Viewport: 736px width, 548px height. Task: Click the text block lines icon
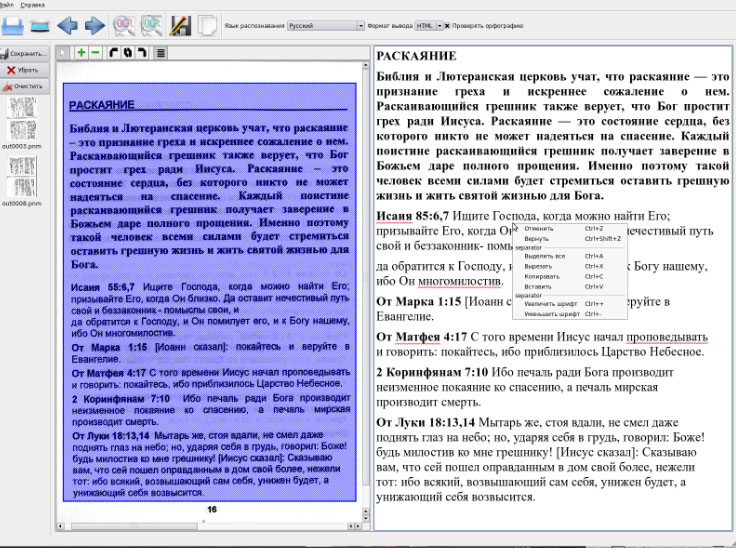point(161,51)
